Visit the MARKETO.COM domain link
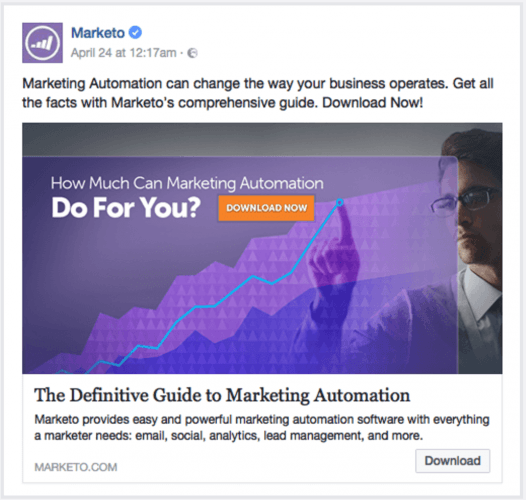Screen dimensions: 526x500 click(x=76, y=467)
